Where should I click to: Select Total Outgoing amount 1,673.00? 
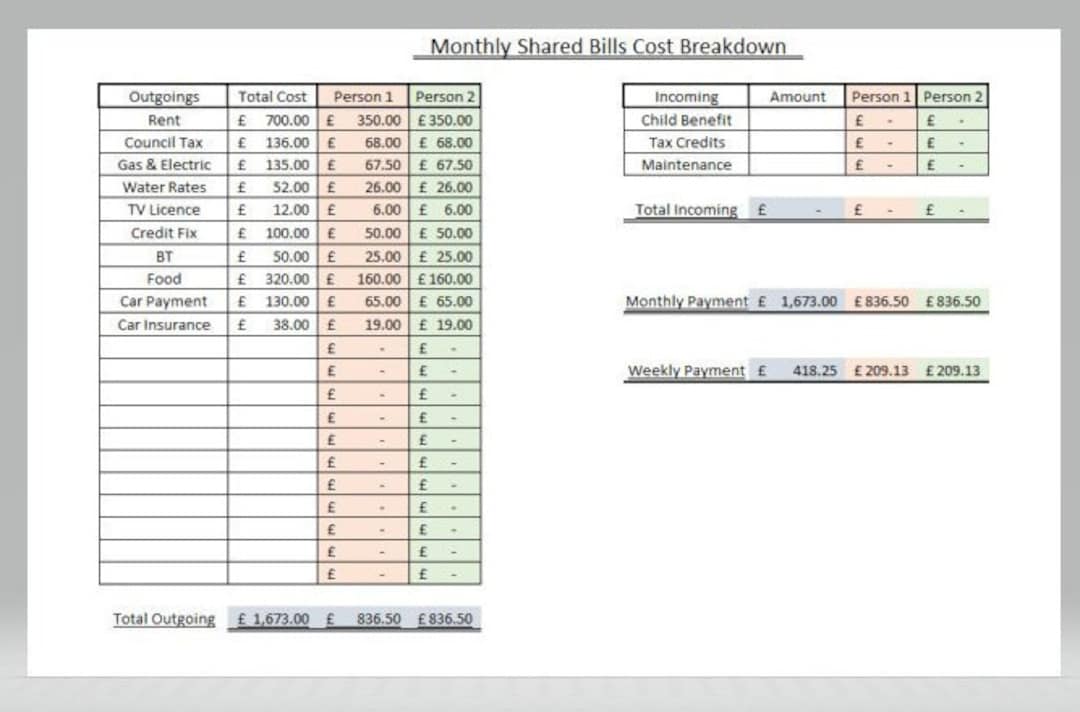[273, 618]
